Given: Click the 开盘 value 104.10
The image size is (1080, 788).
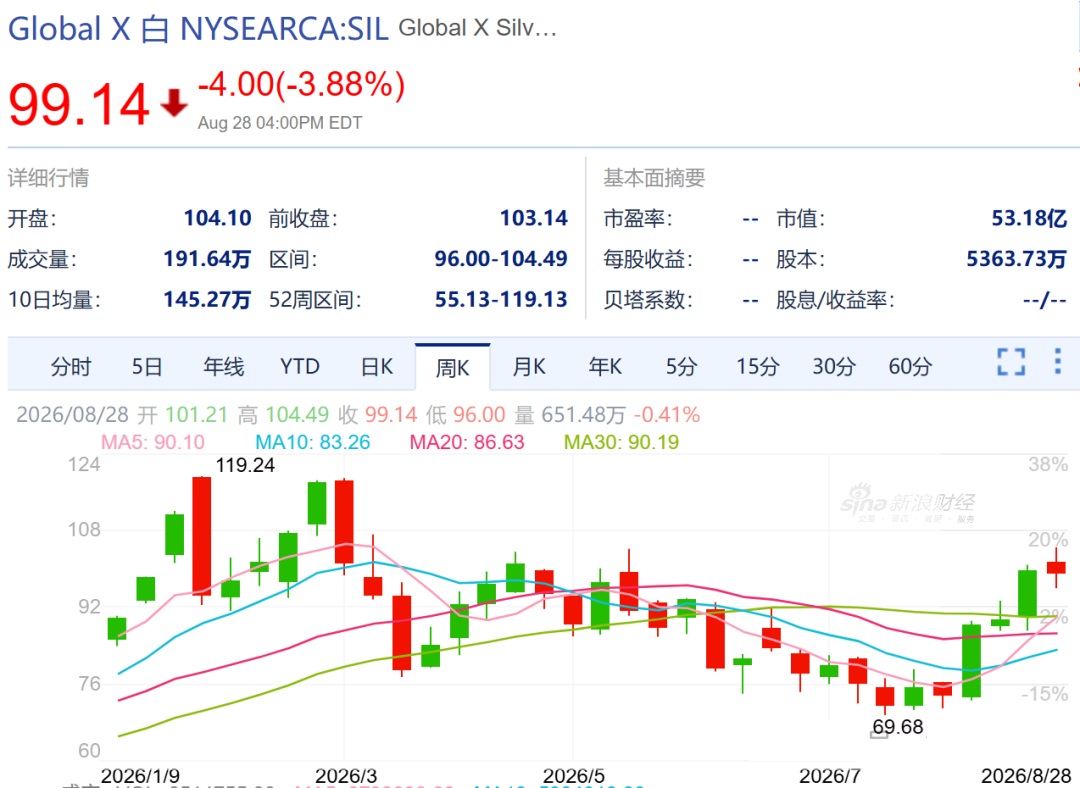Looking at the screenshot, I should 218,218.
